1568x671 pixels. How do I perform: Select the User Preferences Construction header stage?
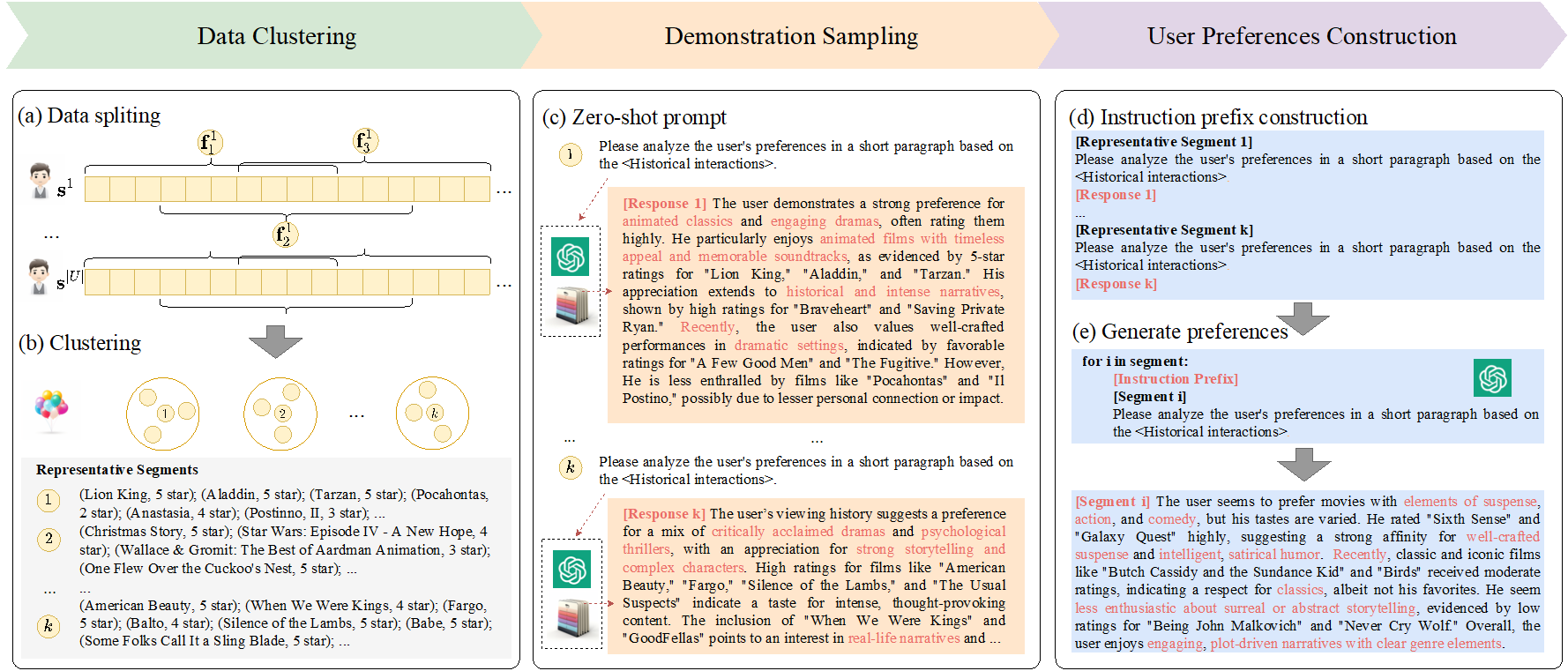(x=1301, y=36)
